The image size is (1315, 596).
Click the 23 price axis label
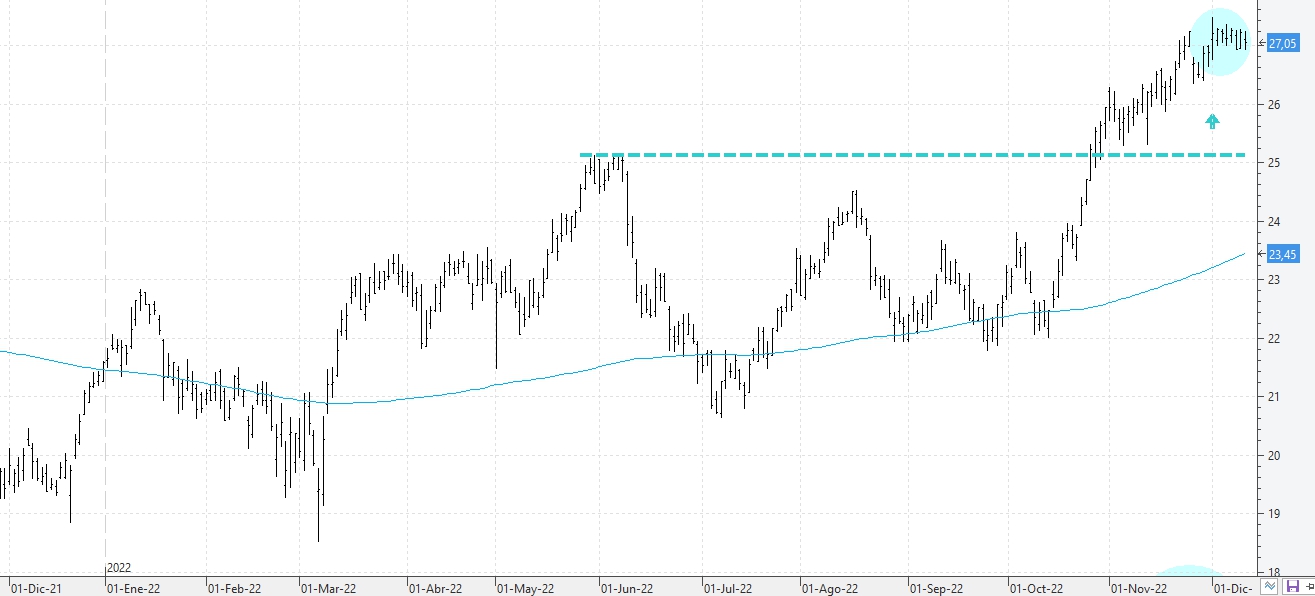1275,280
